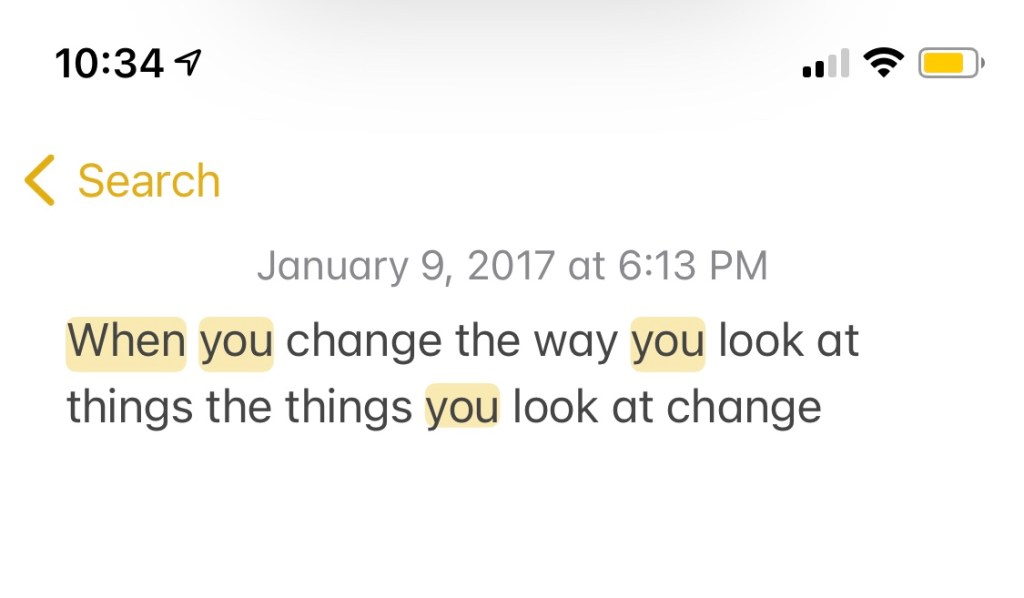1024x598 pixels.
Task: Tap the highlighted "you" on the second line
Action: [x=462, y=408]
